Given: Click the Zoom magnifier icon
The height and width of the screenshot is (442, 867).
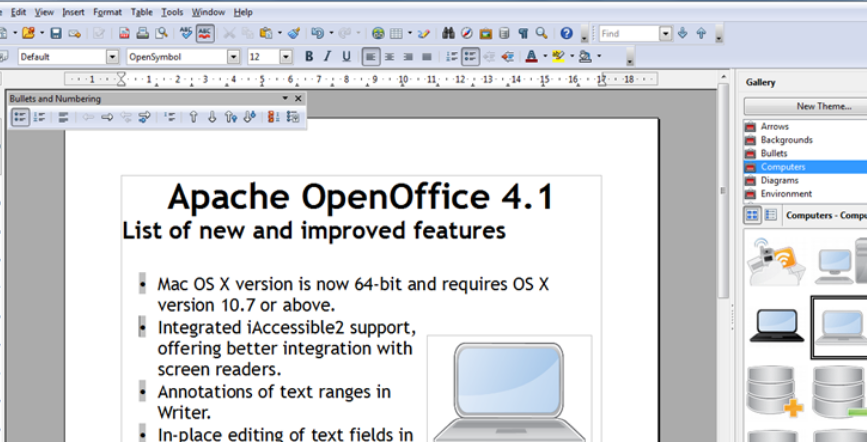Looking at the screenshot, I should (x=542, y=34).
